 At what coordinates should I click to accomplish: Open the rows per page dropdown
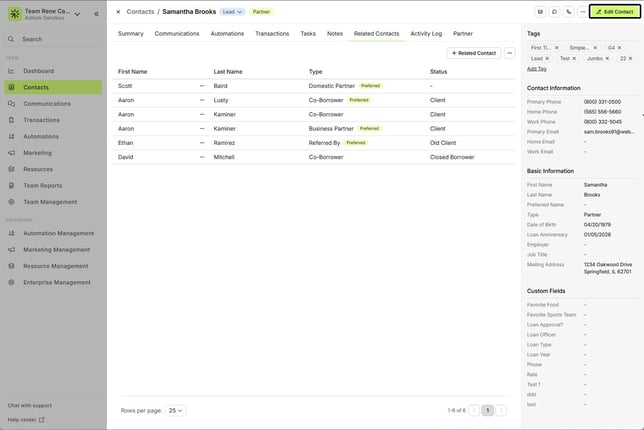click(x=175, y=410)
